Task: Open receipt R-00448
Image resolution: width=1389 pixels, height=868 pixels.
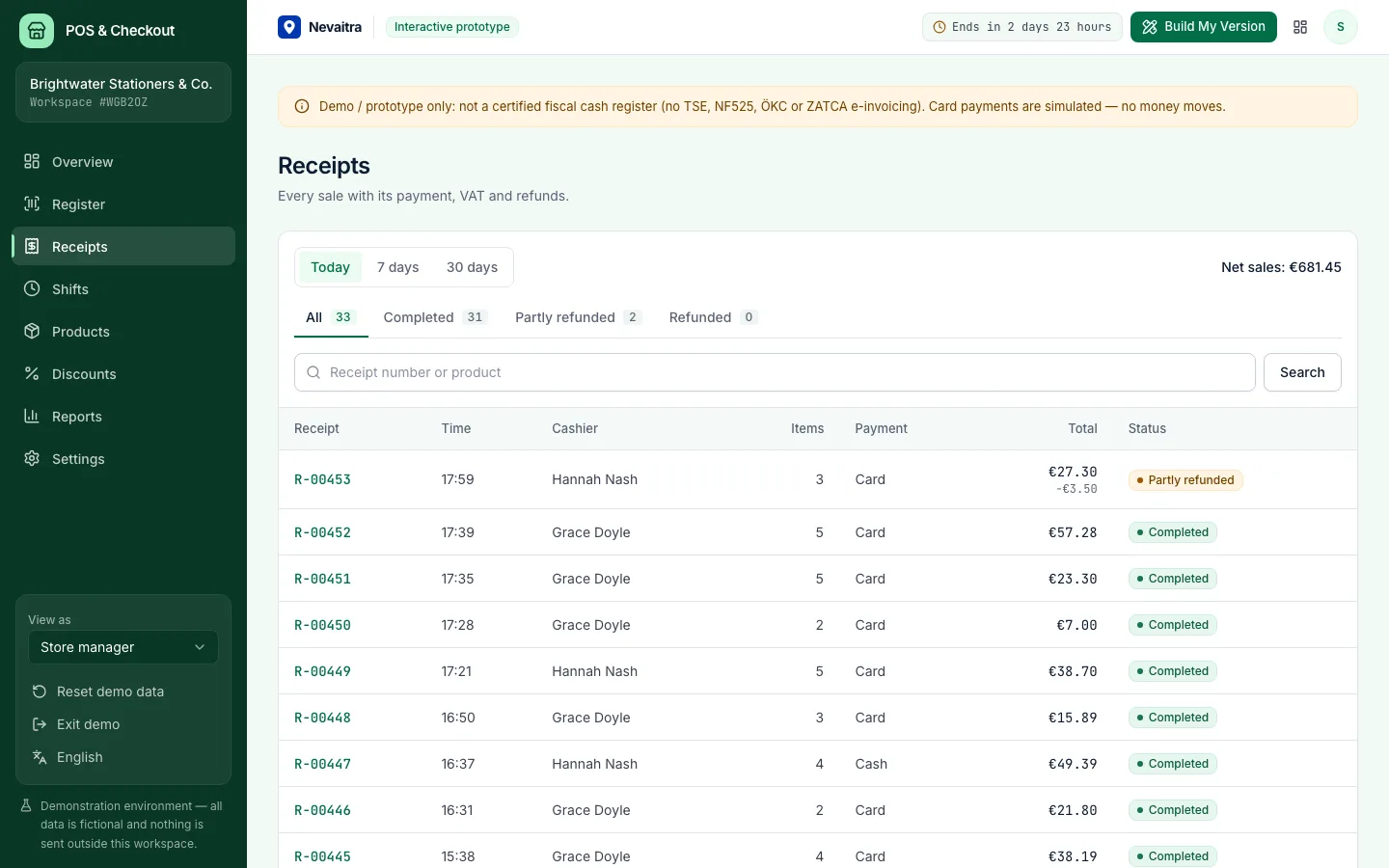Action: 322,718
